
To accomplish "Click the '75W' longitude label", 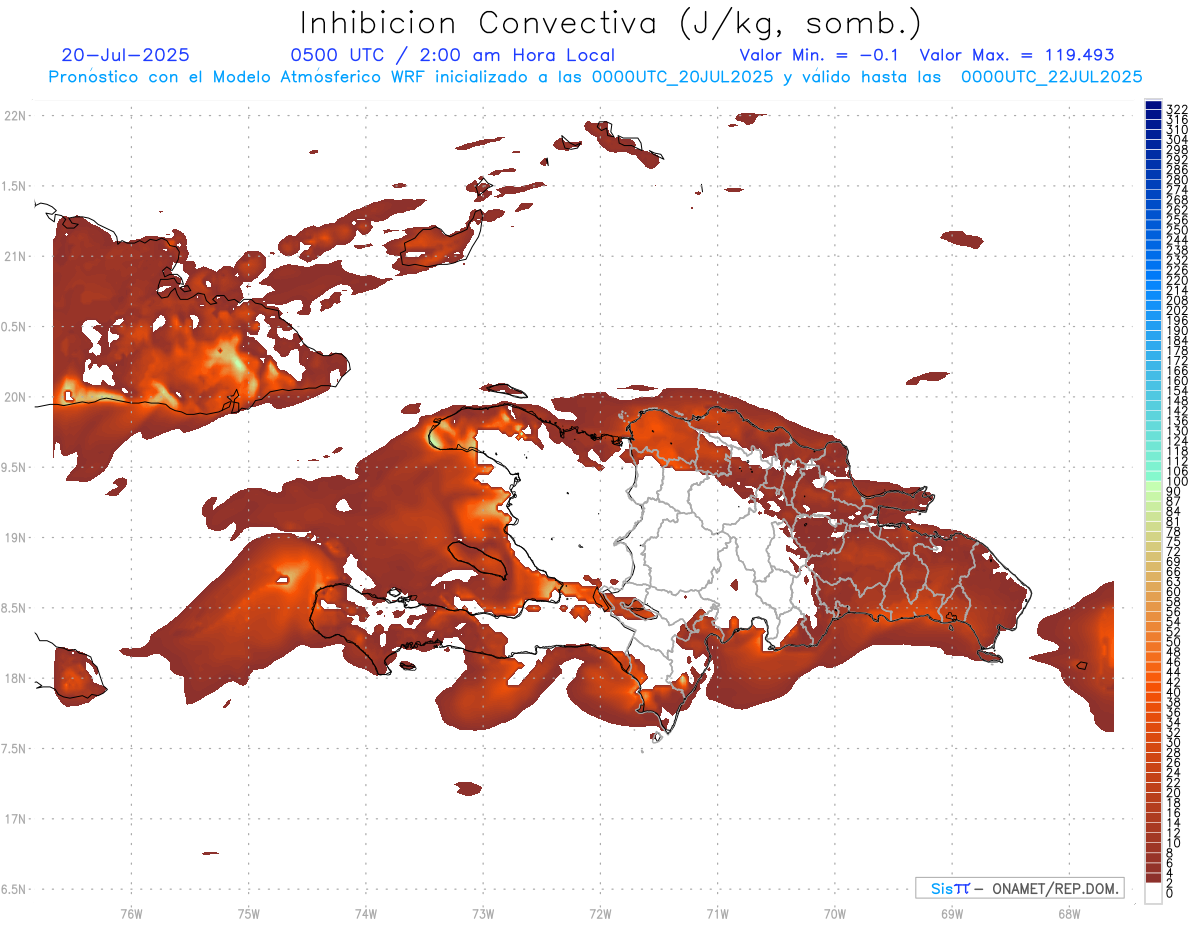I will pos(248,913).
